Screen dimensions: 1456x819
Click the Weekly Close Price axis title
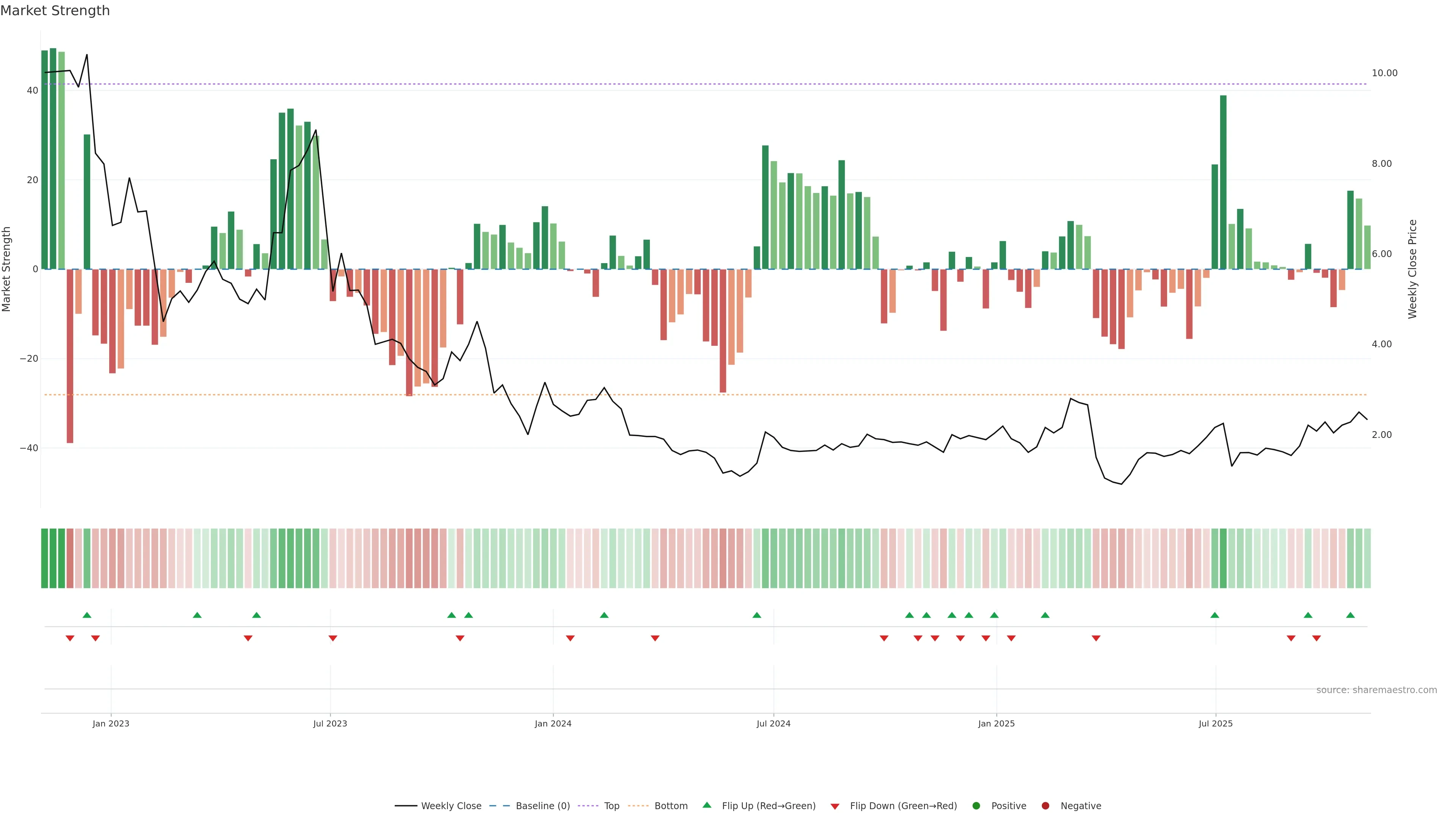[x=1412, y=269]
